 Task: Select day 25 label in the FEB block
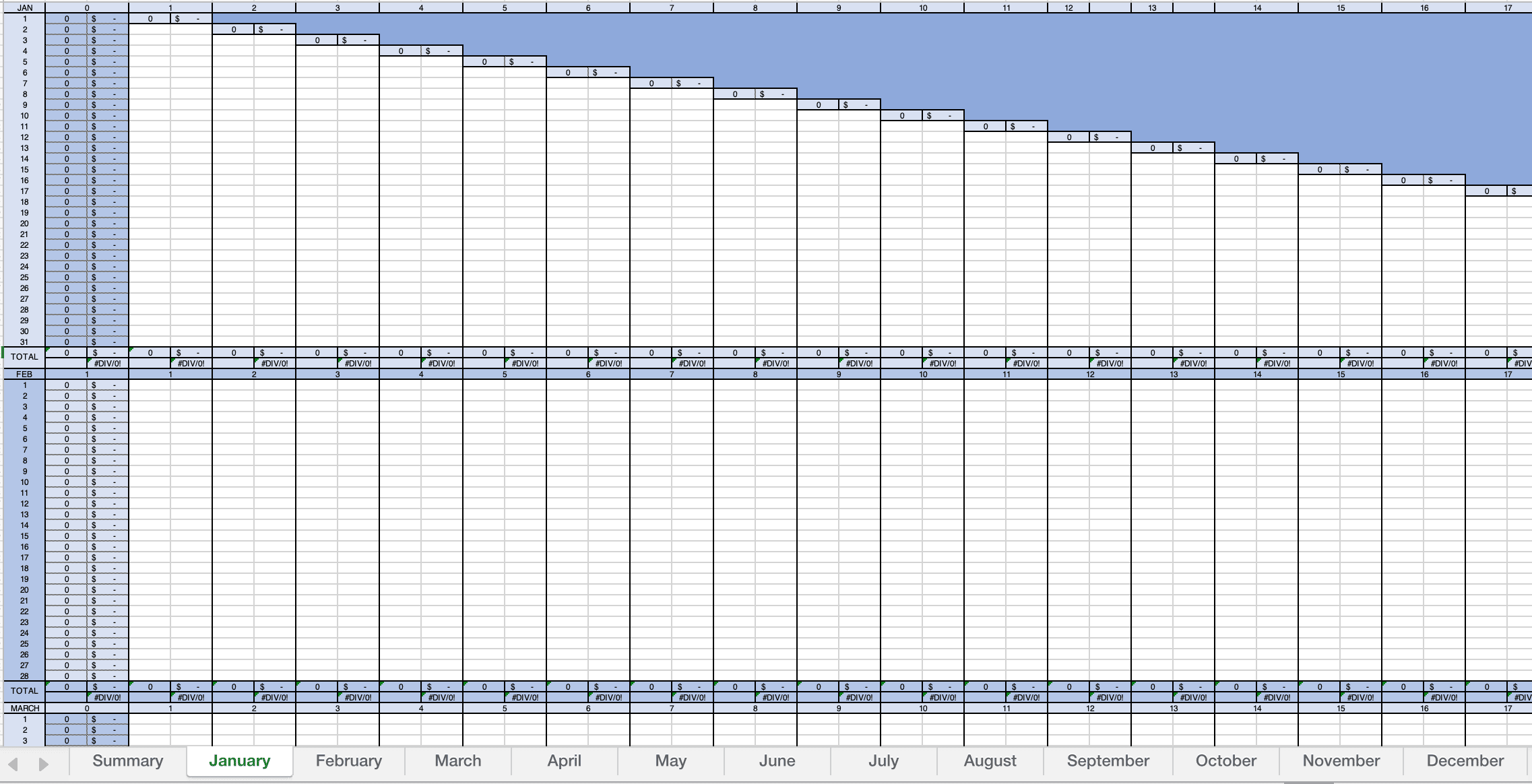(25, 644)
